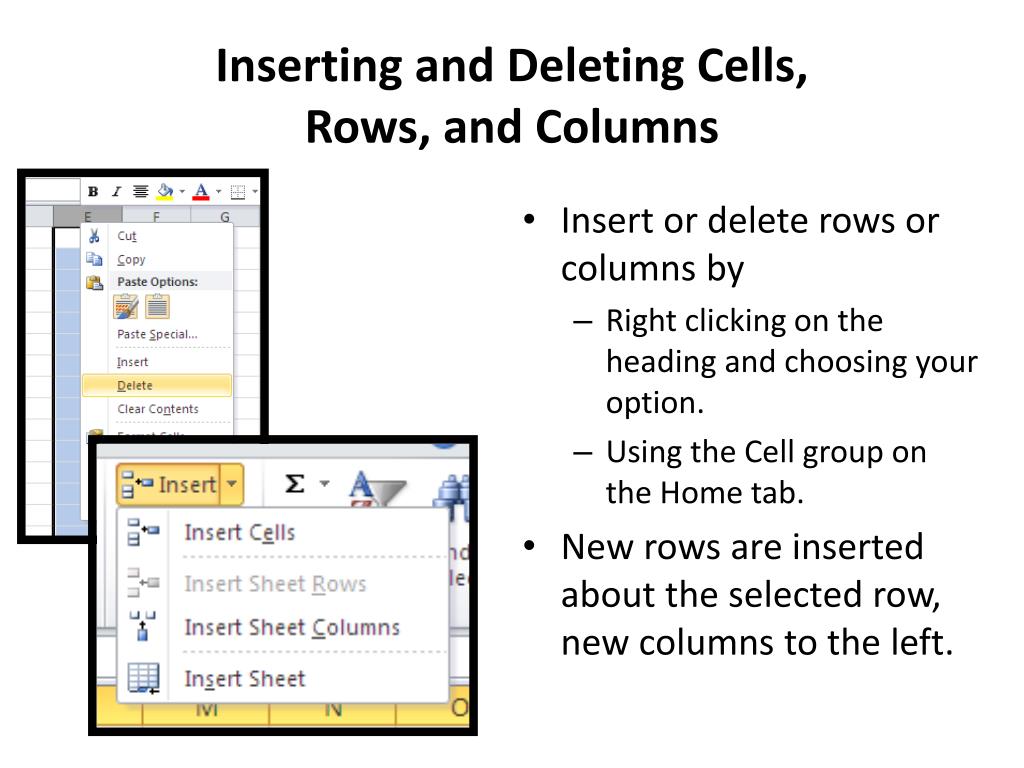Click the borders icon
1024x768 pixels.
point(238,191)
